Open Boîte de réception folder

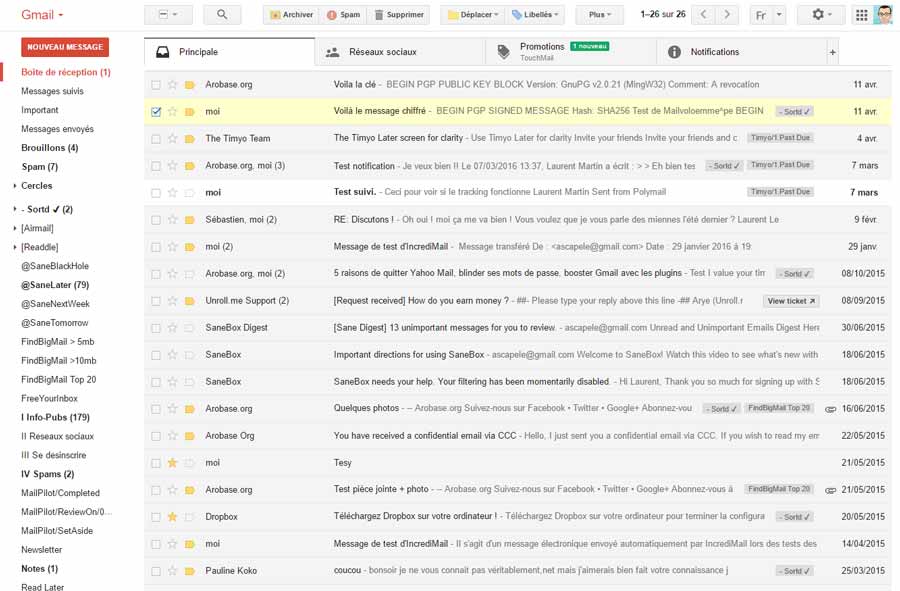click(x=65, y=72)
